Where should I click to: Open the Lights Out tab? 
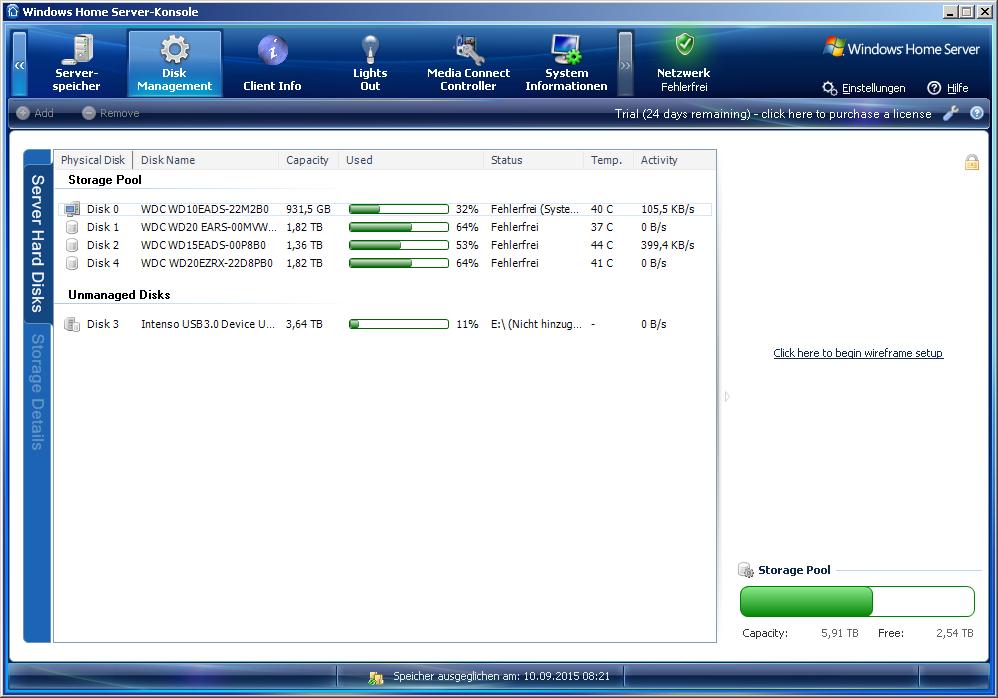coord(370,64)
